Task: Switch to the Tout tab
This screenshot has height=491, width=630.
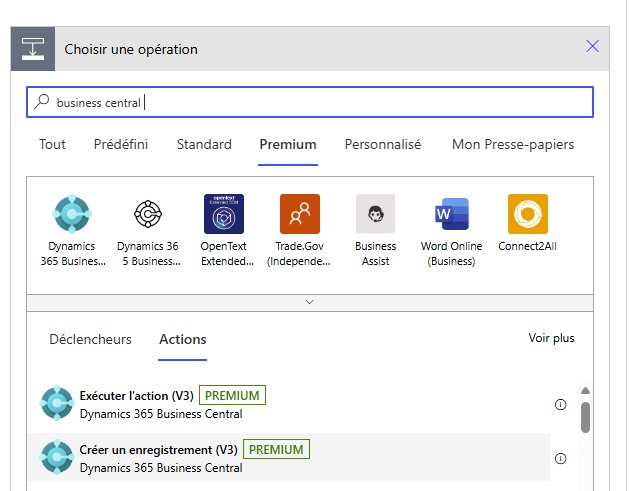Action: [52, 145]
